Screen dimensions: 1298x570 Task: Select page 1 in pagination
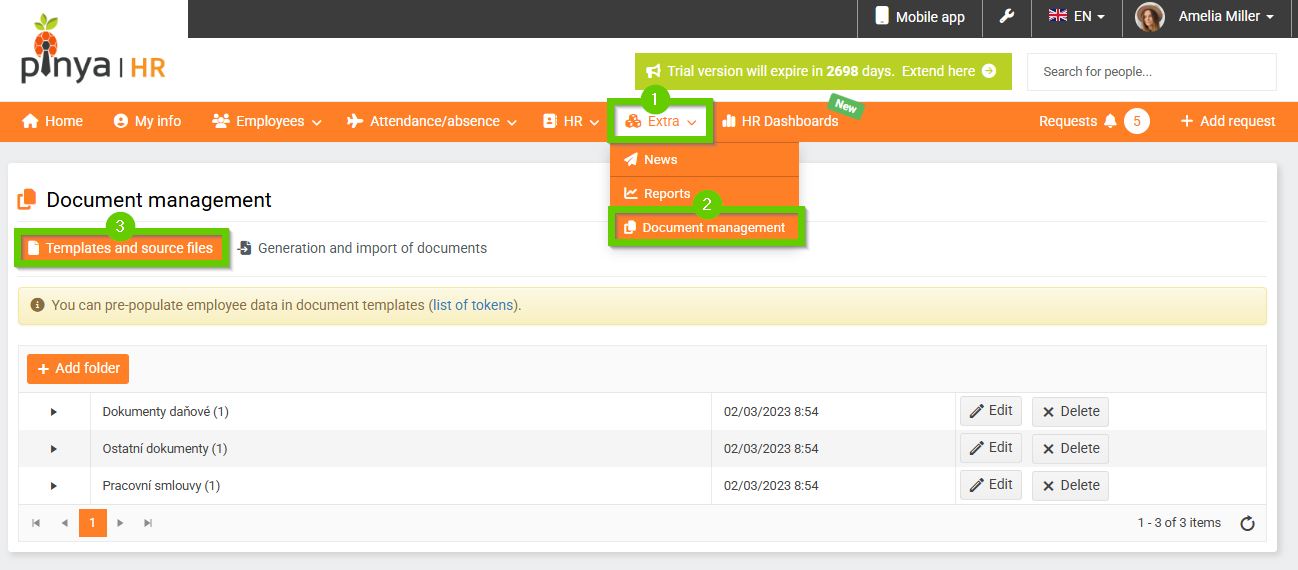(92, 523)
